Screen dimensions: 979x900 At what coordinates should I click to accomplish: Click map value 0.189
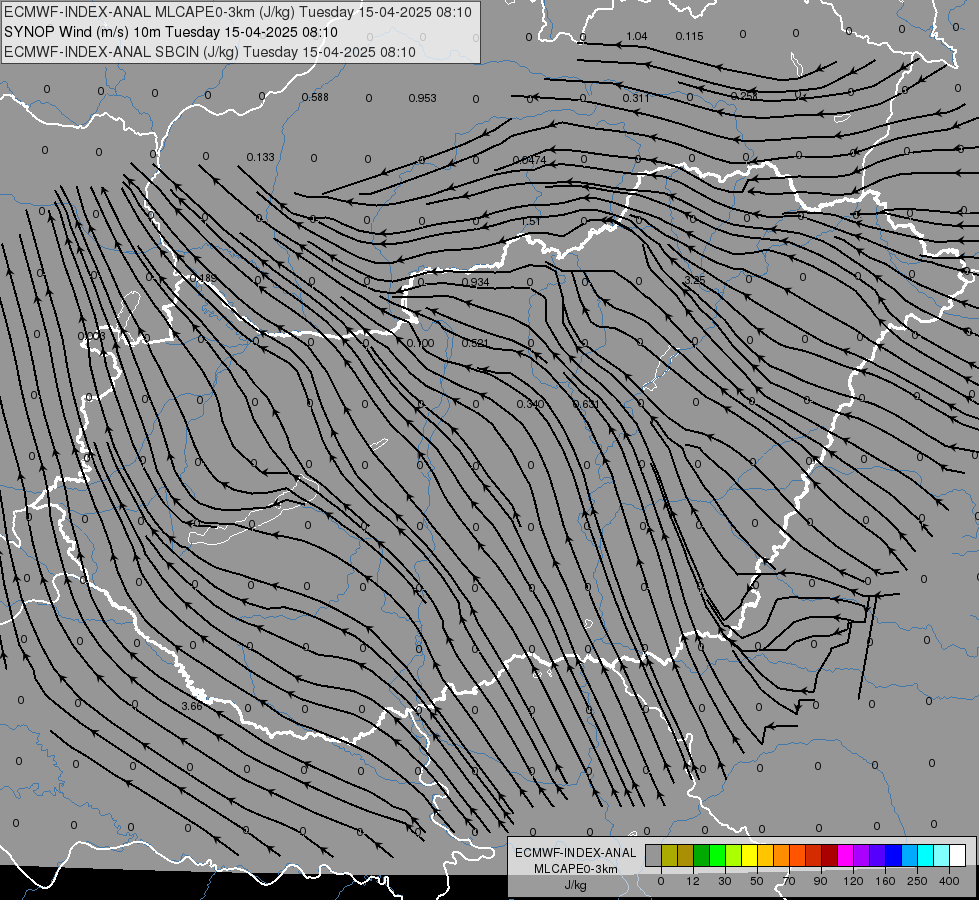[203, 278]
